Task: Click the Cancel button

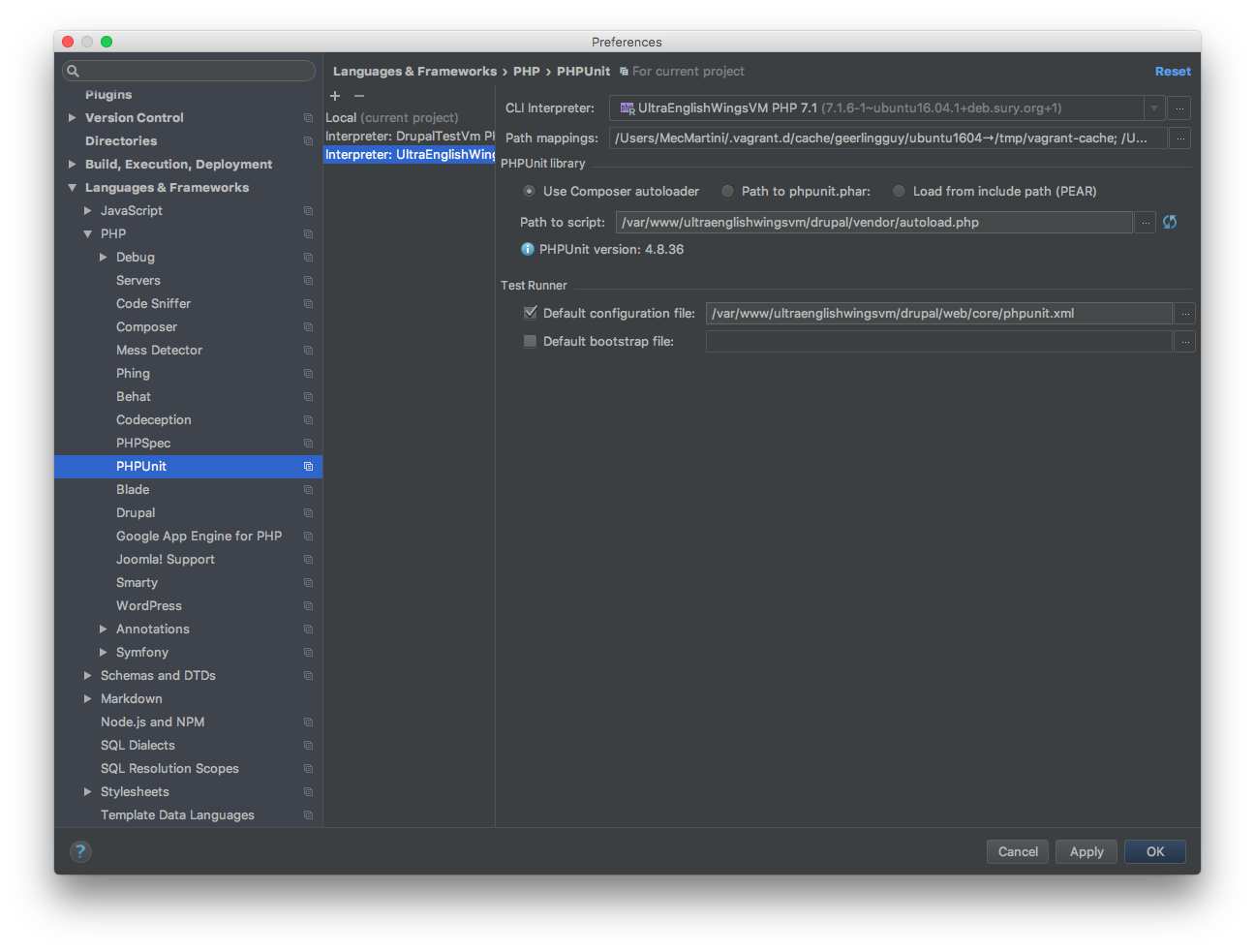Action: 1018,852
